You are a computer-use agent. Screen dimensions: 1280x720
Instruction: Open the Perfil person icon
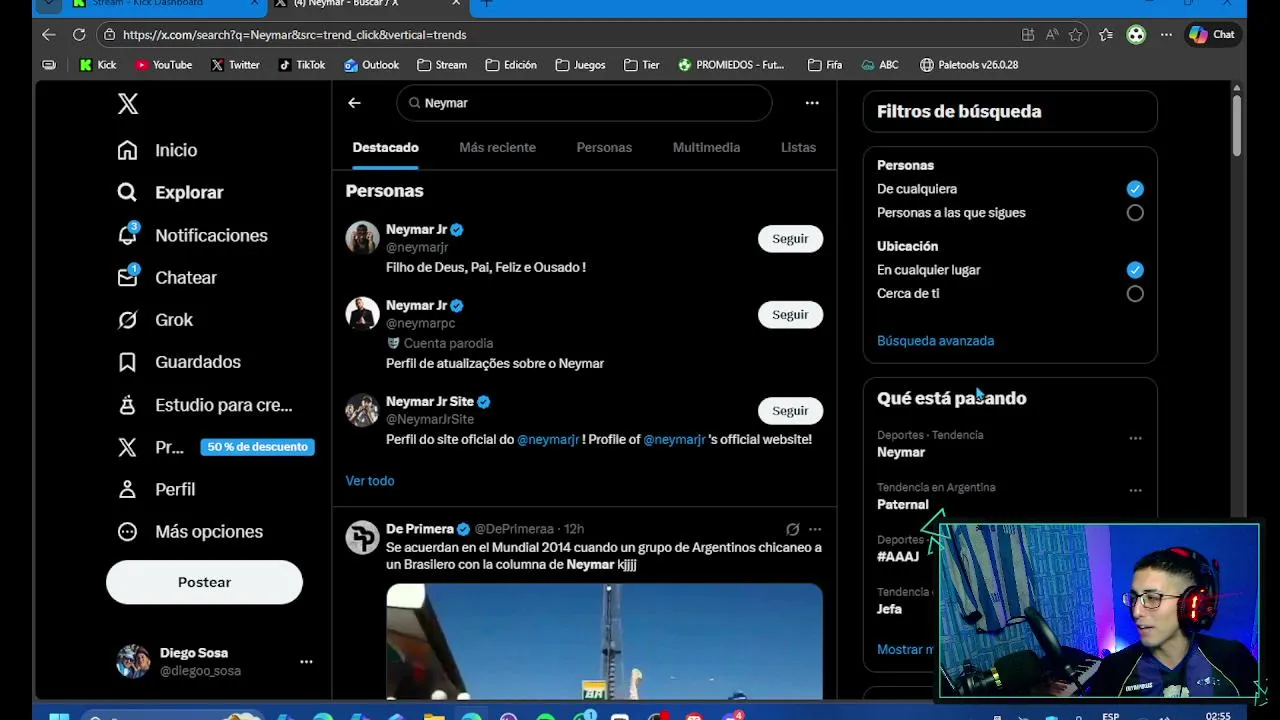click(127, 489)
